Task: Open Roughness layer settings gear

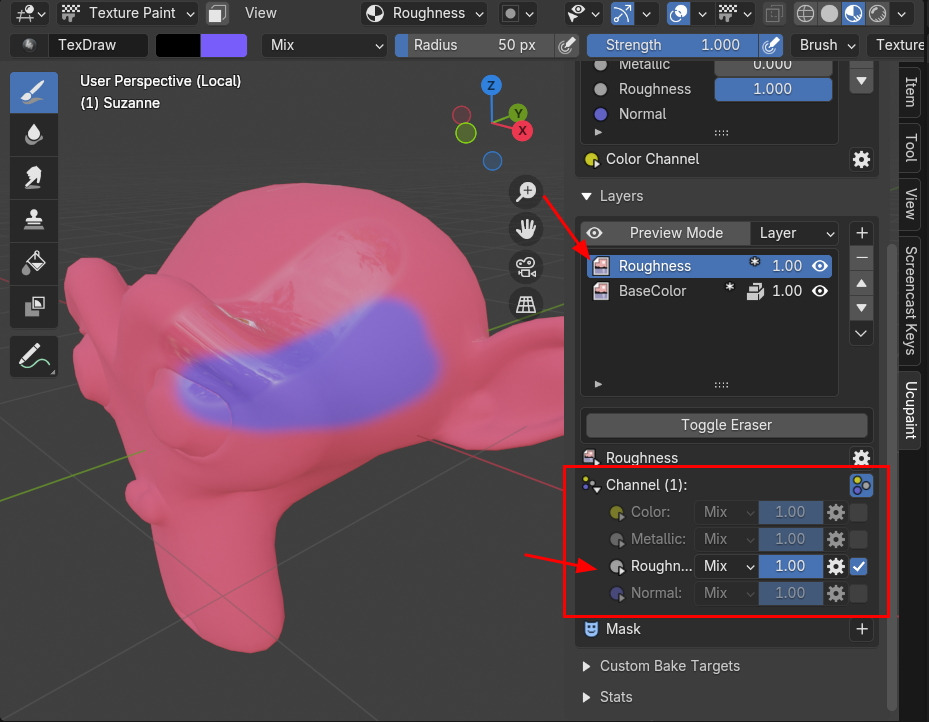Action: pos(861,458)
